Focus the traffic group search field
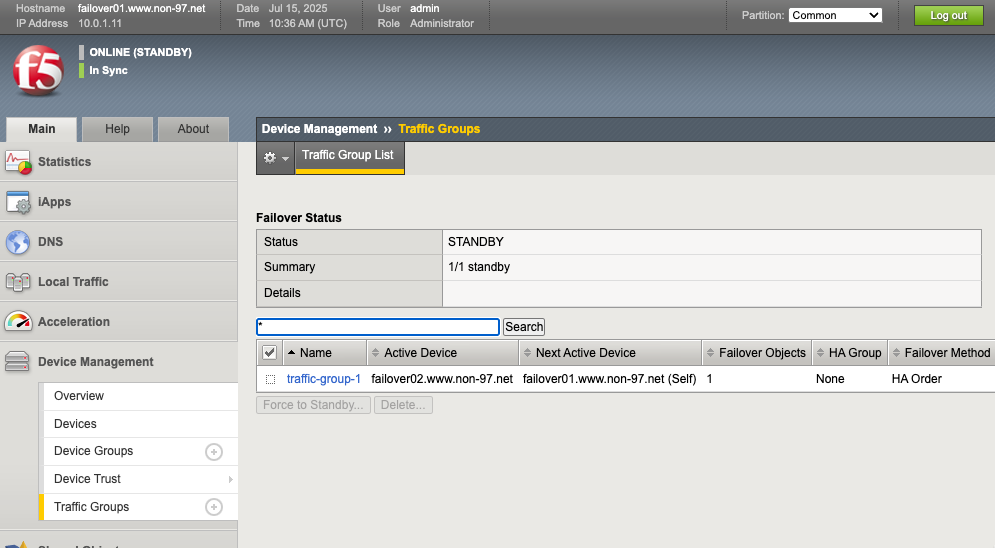This screenshot has width=995, height=548. click(378, 327)
